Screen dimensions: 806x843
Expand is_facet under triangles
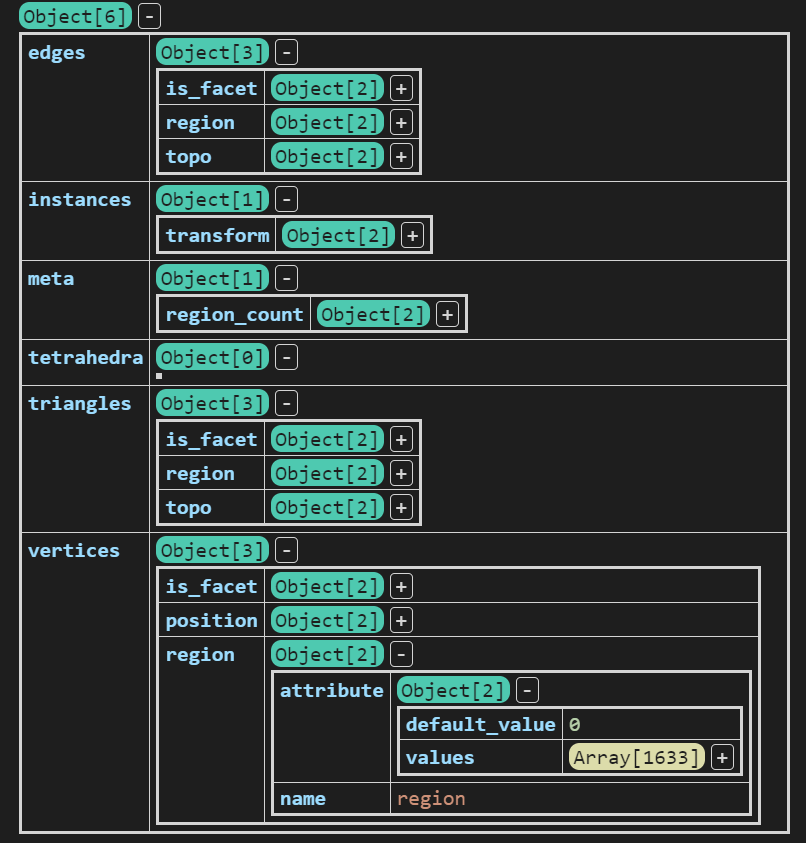click(401, 439)
